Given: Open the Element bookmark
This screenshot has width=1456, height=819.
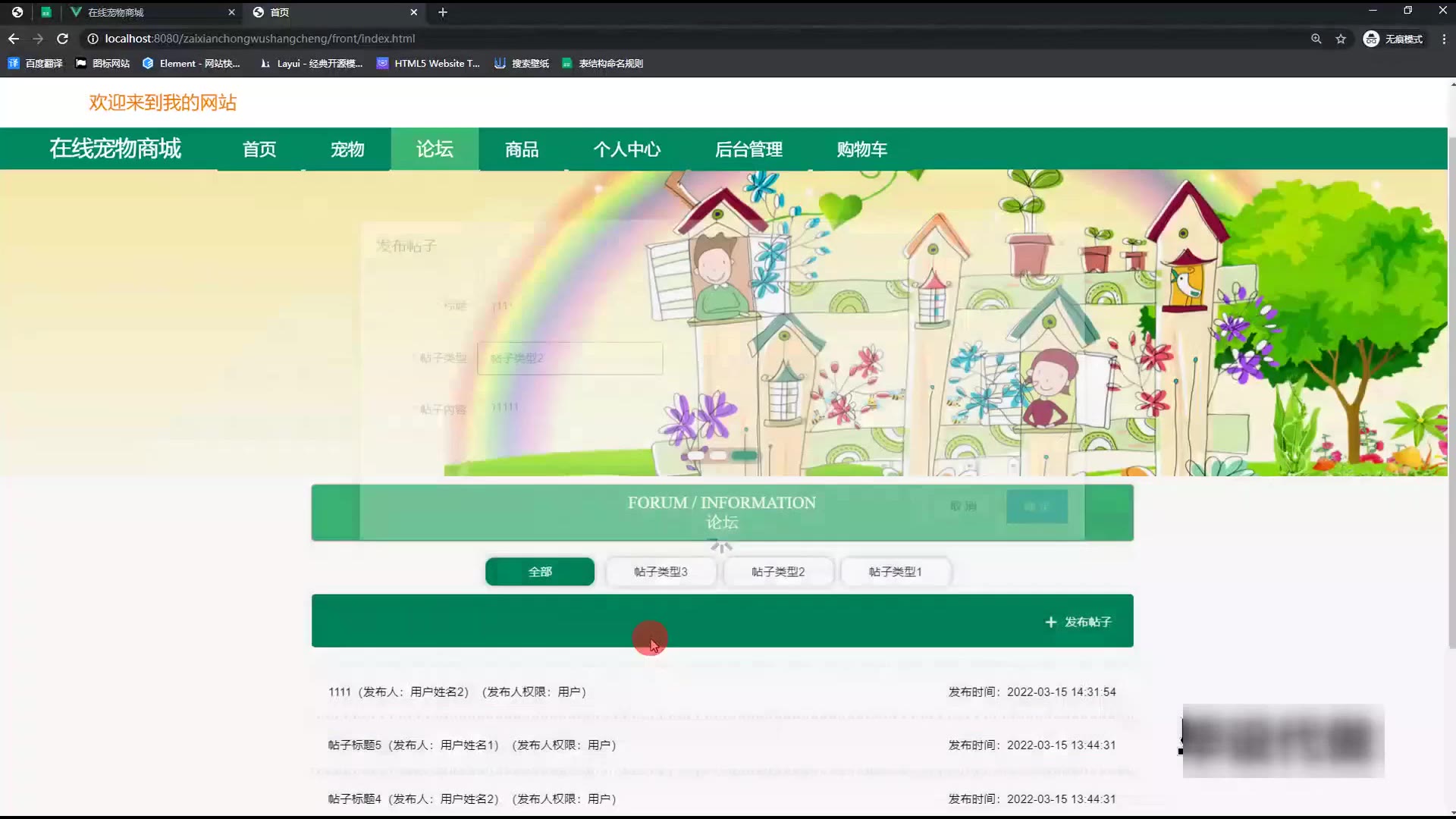Looking at the screenshot, I should [191, 64].
